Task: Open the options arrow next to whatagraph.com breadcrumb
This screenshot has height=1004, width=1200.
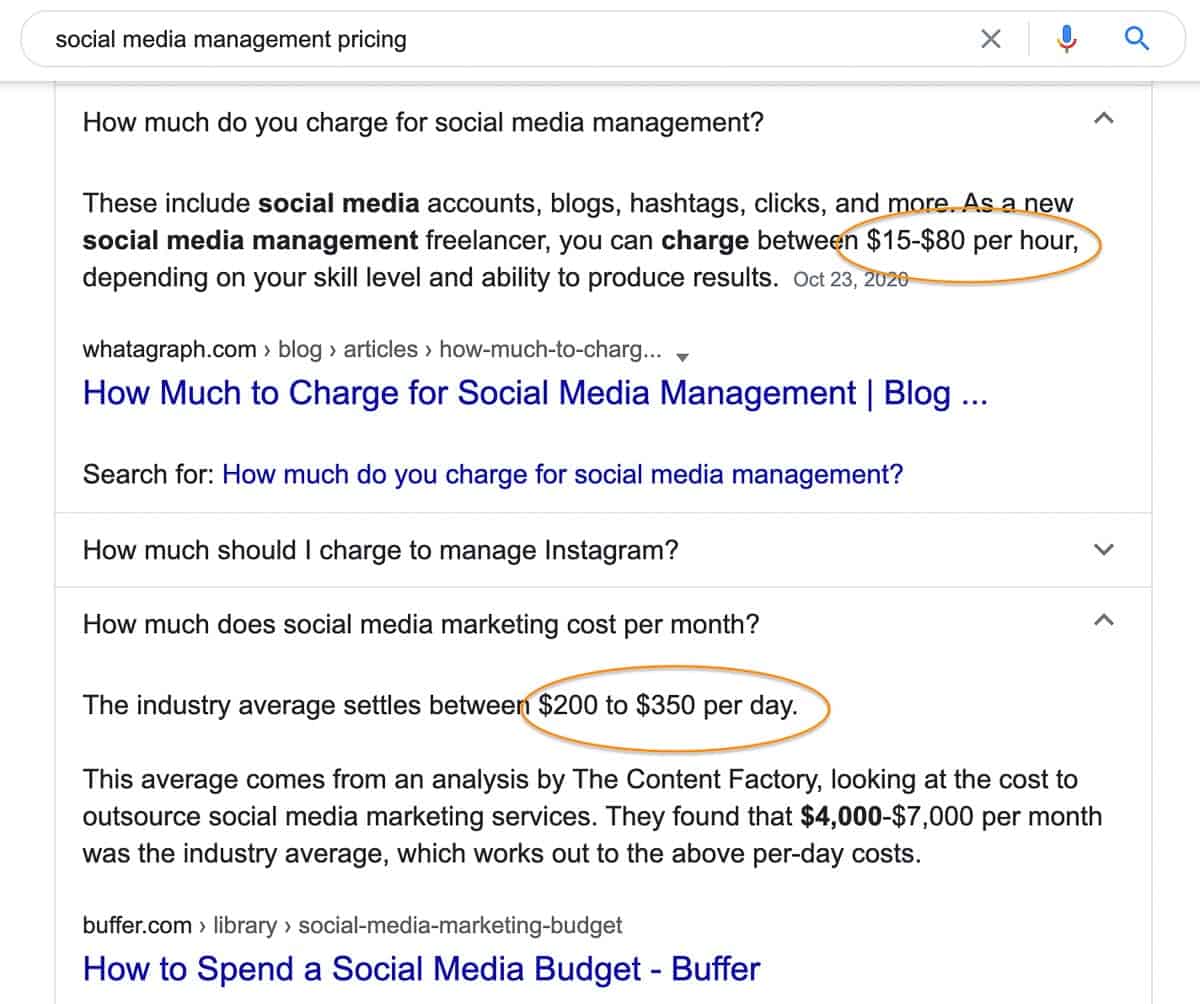Action: (684, 356)
